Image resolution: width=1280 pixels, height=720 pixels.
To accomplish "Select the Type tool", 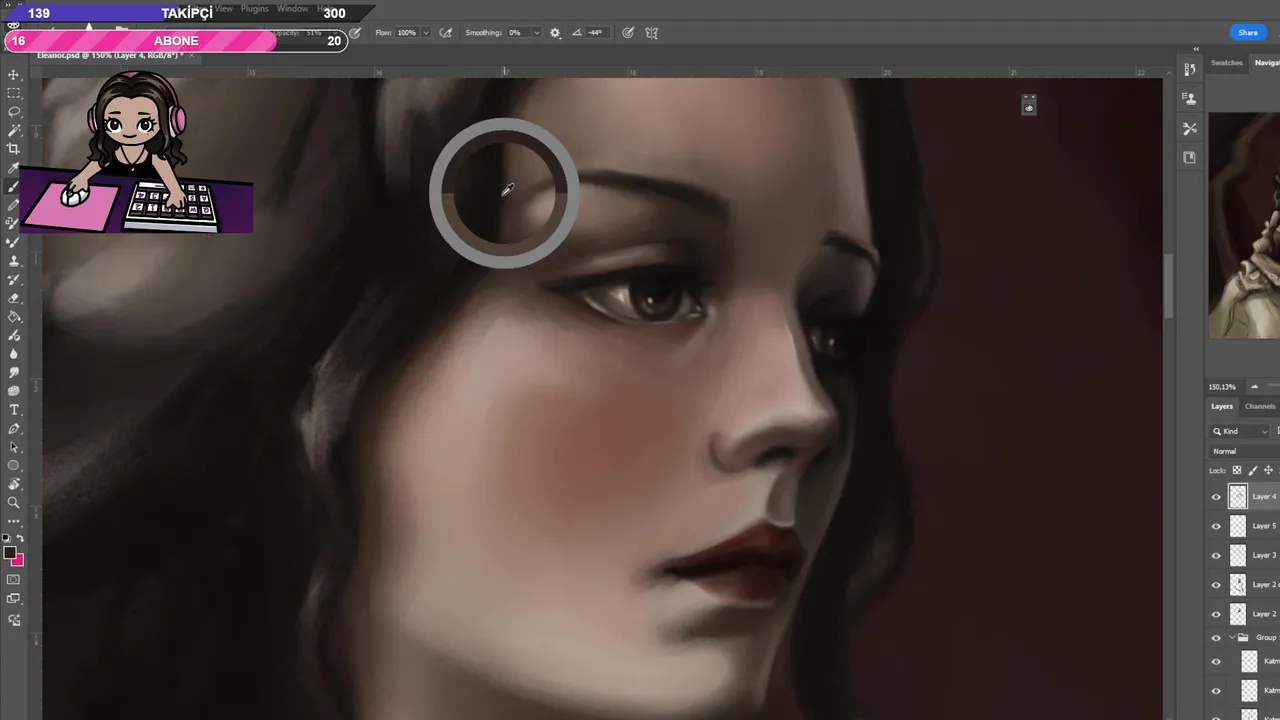I will click(x=14, y=410).
